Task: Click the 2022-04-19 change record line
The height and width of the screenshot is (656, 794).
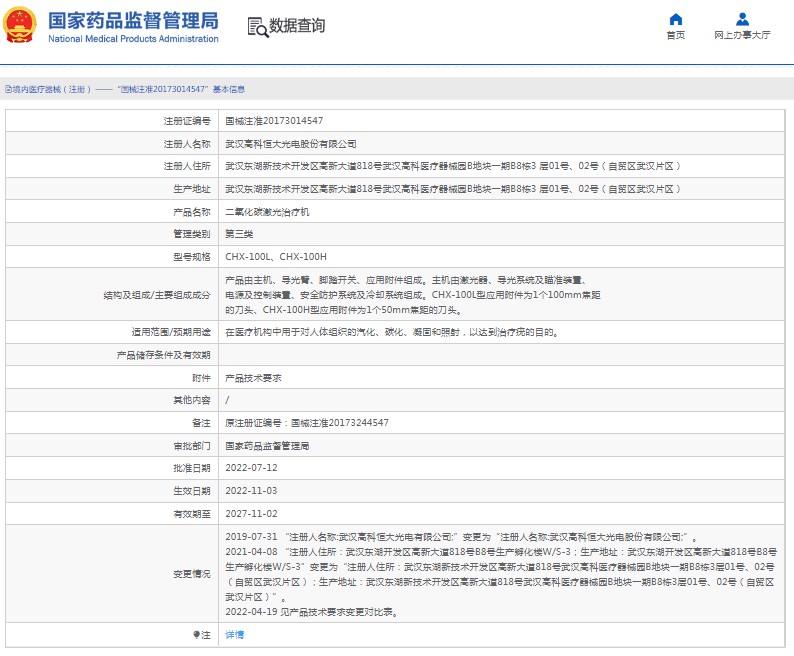Action: pyautogui.click(x=312, y=612)
